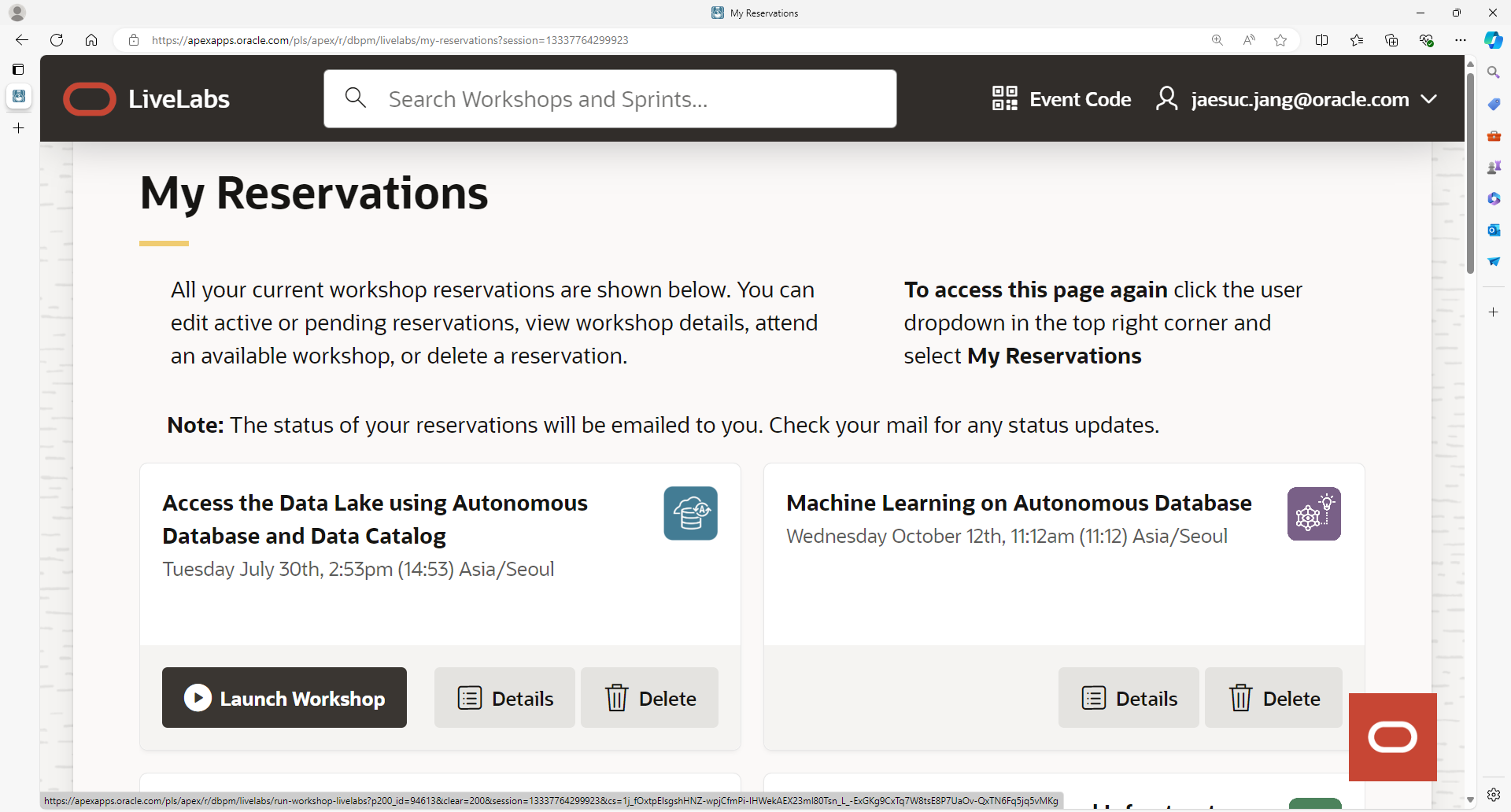Open the browser Settings and more menu

(x=1461, y=40)
